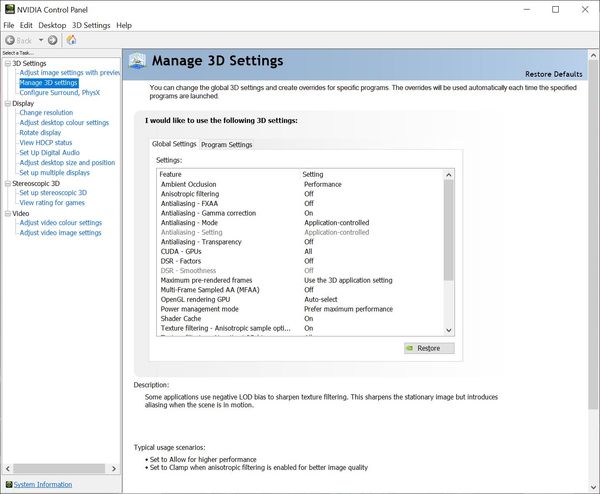Viewport: 600px width, 494px height.
Task: Click the Manage 3D Settings header icon
Action: (x=137, y=61)
